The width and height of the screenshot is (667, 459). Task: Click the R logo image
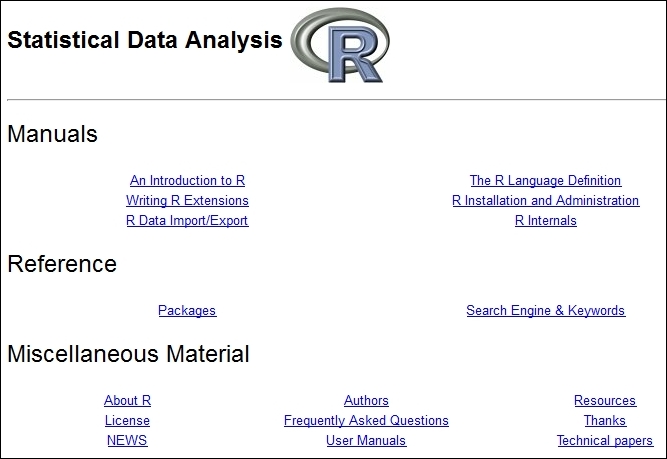click(x=340, y=46)
